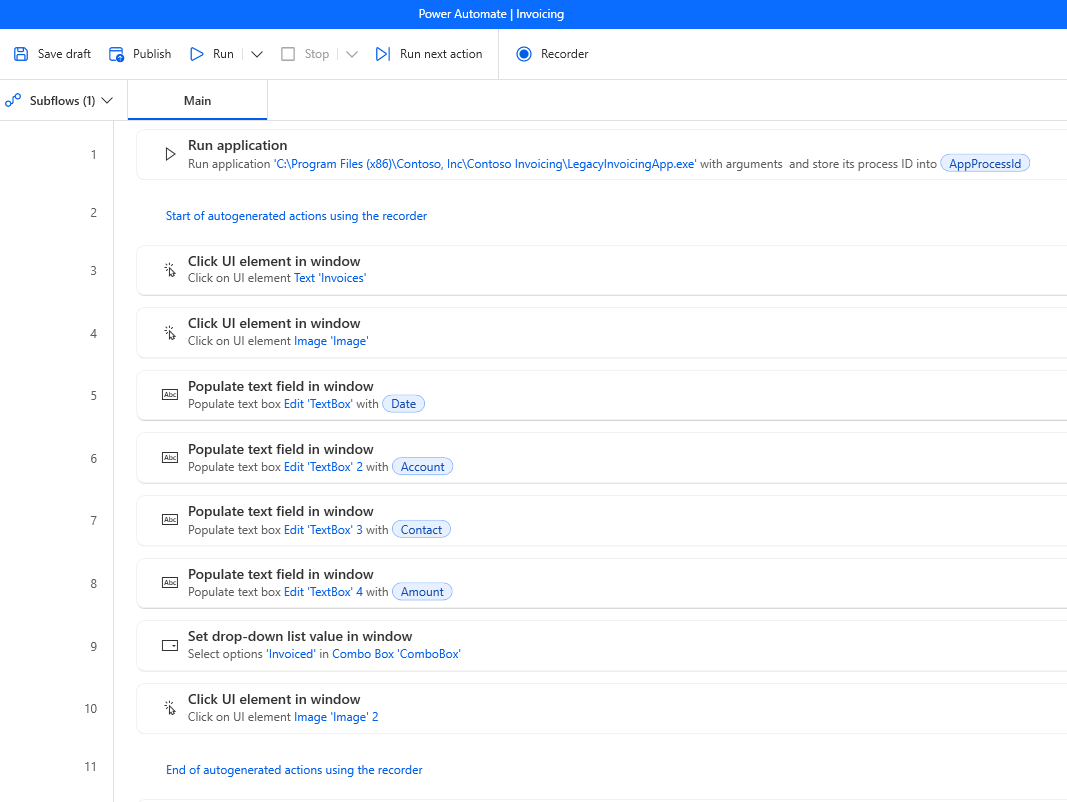Screen dimensions: 1067x802
Task: Click the Image 'Image' 2 link
Action: coord(336,717)
